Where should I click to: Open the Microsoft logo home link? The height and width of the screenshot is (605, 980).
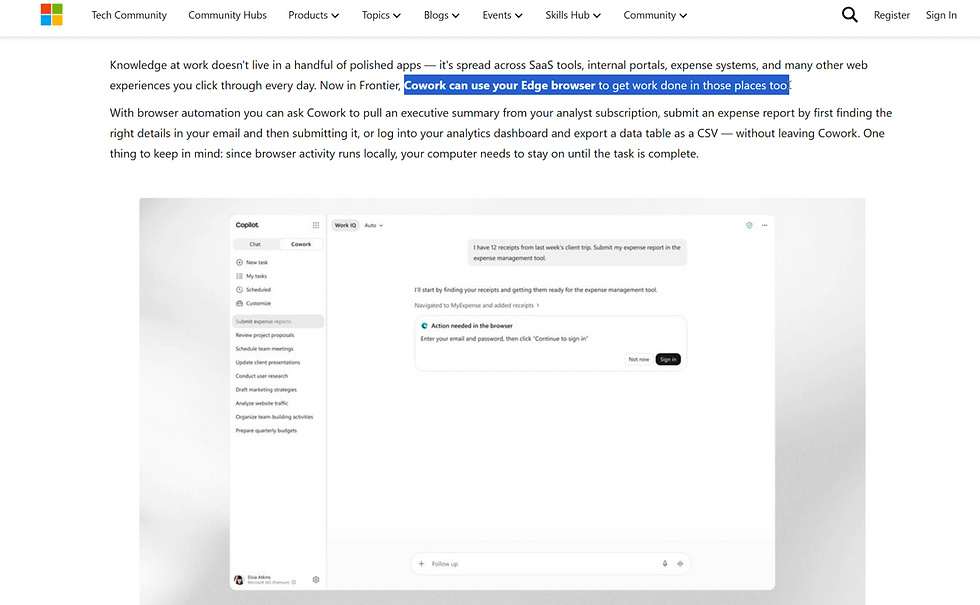point(51,14)
